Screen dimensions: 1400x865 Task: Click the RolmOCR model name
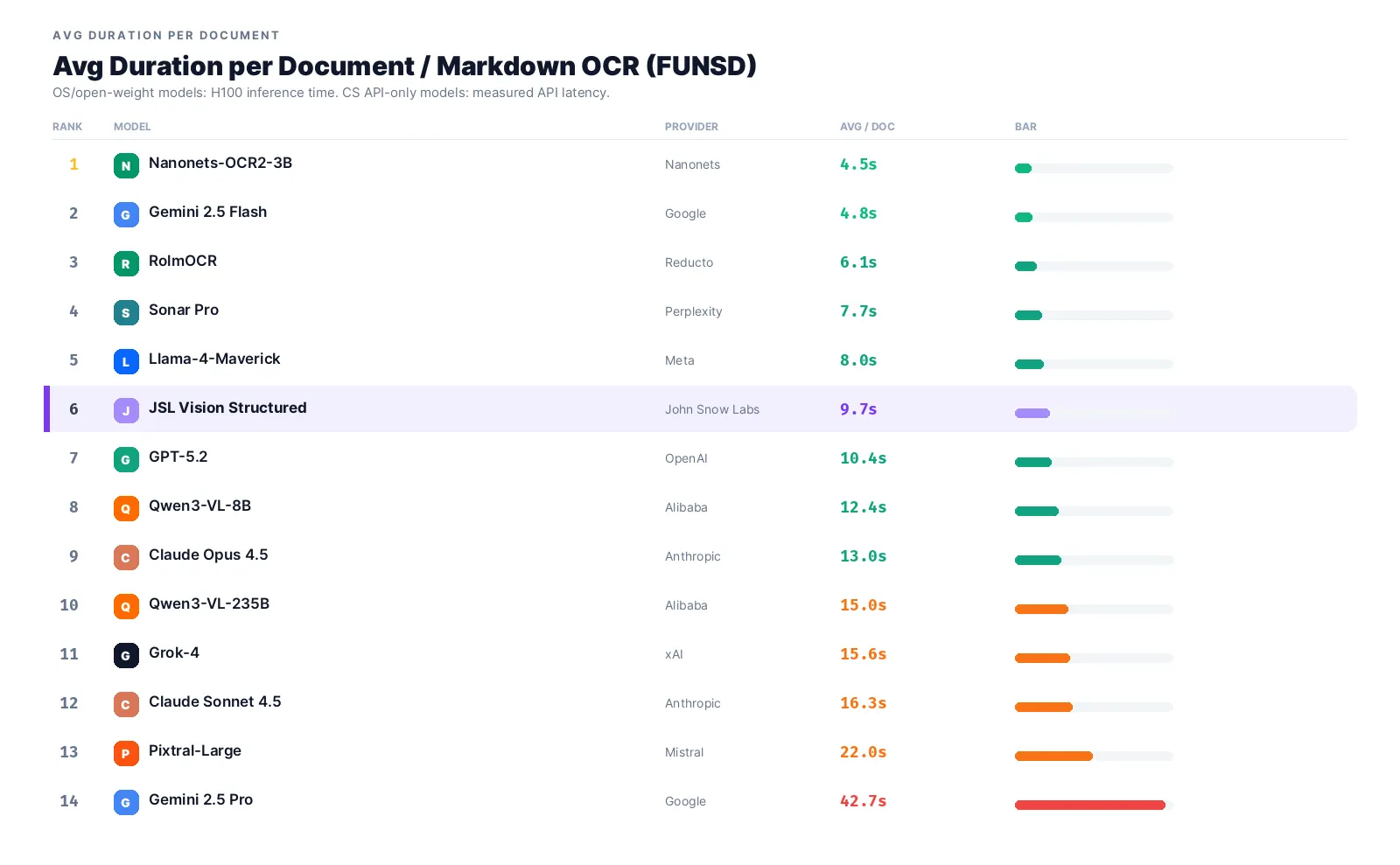[183, 261]
